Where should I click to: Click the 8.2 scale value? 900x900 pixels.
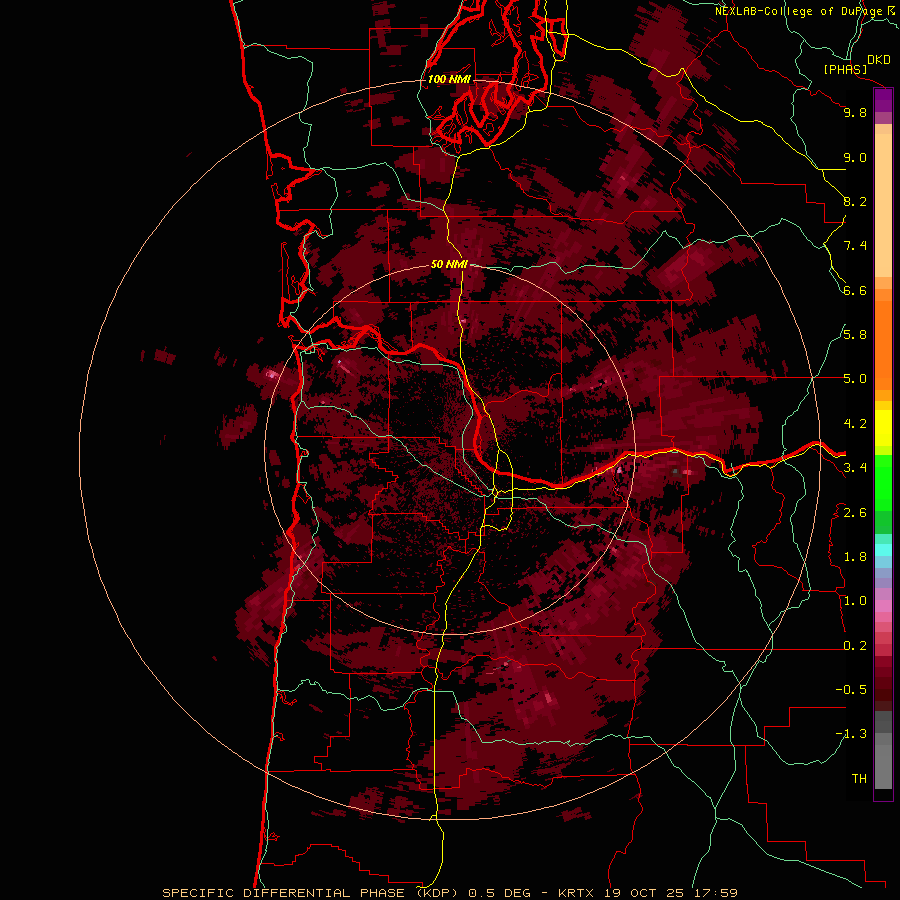pos(855,201)
